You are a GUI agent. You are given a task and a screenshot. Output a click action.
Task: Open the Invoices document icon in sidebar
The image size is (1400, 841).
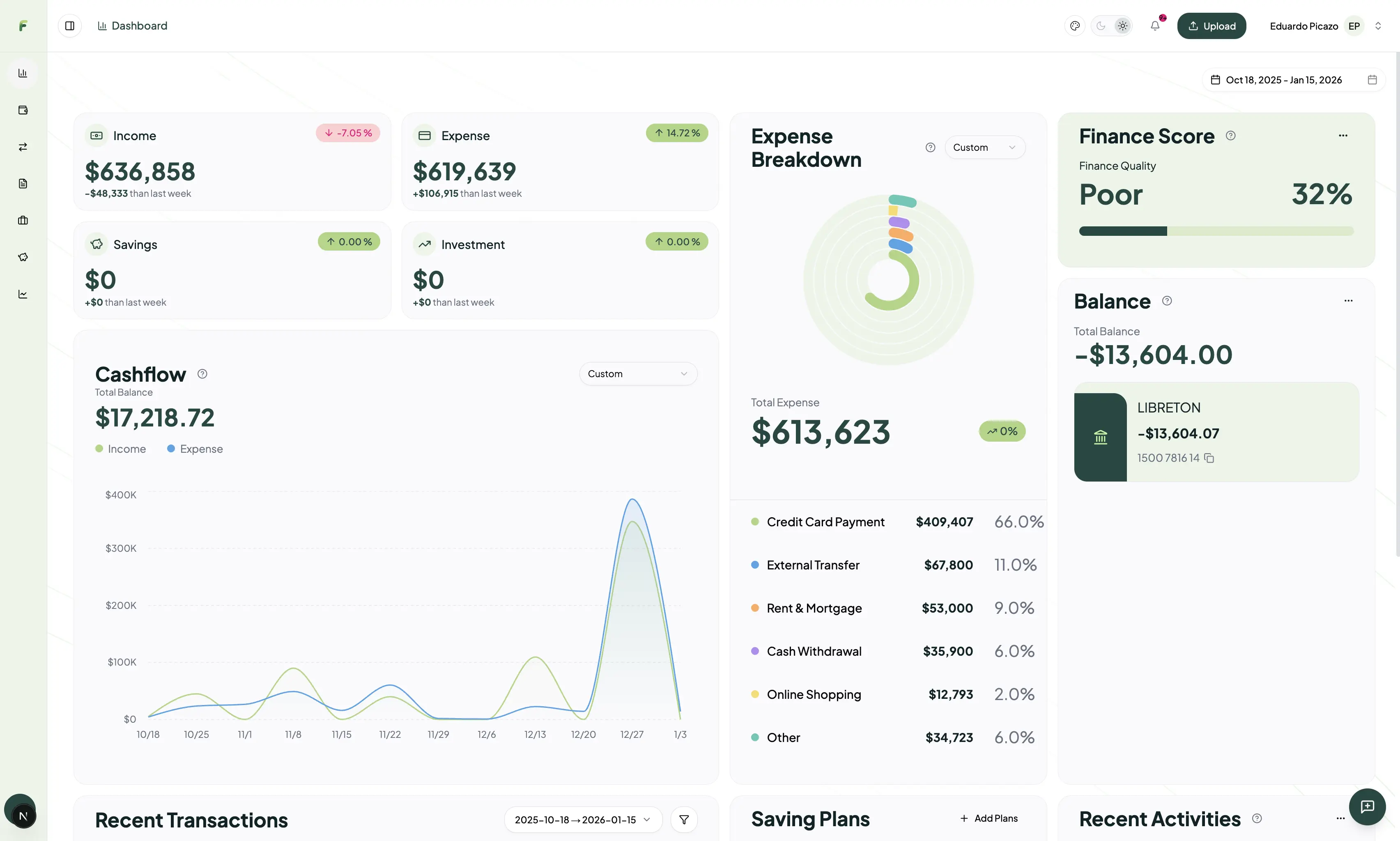click(23, 183)
